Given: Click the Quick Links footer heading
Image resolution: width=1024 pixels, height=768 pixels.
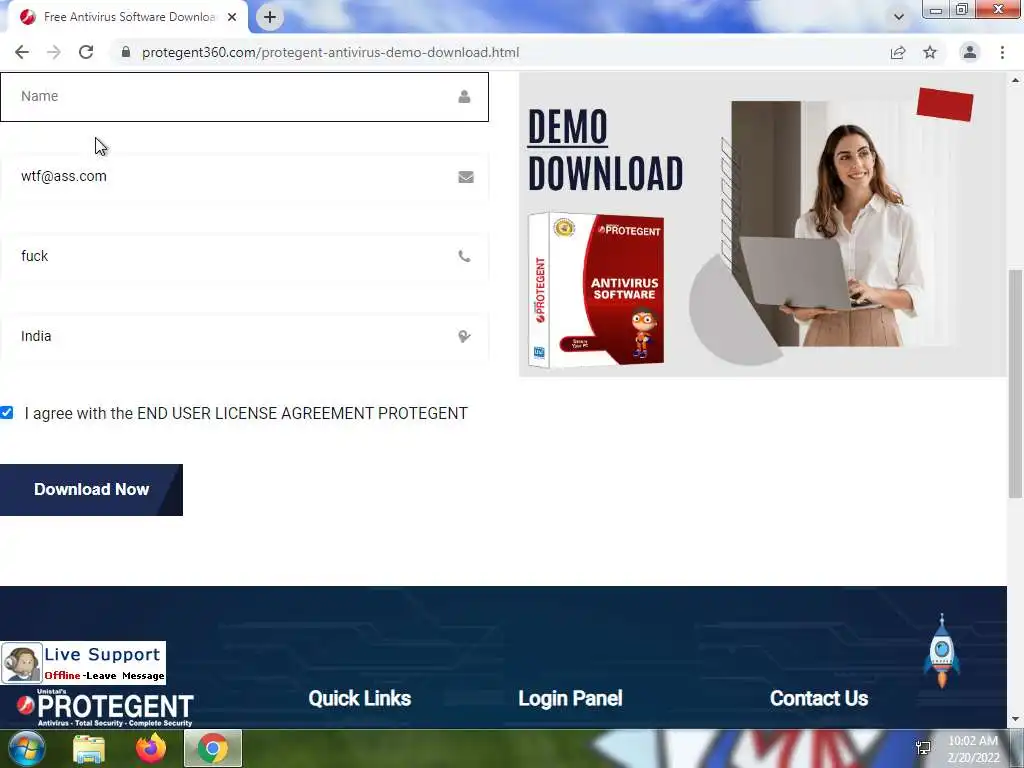Looking at the screenshot, I should 360,699.
